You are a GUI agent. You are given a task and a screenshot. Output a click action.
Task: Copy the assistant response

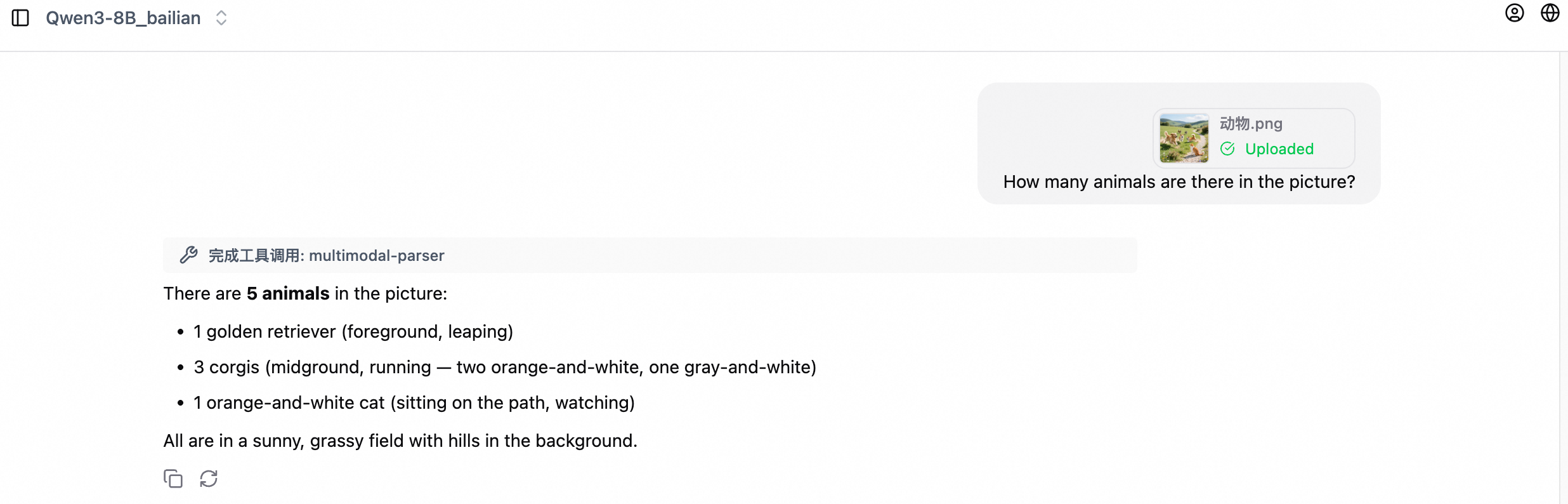[x=173, y=479]
